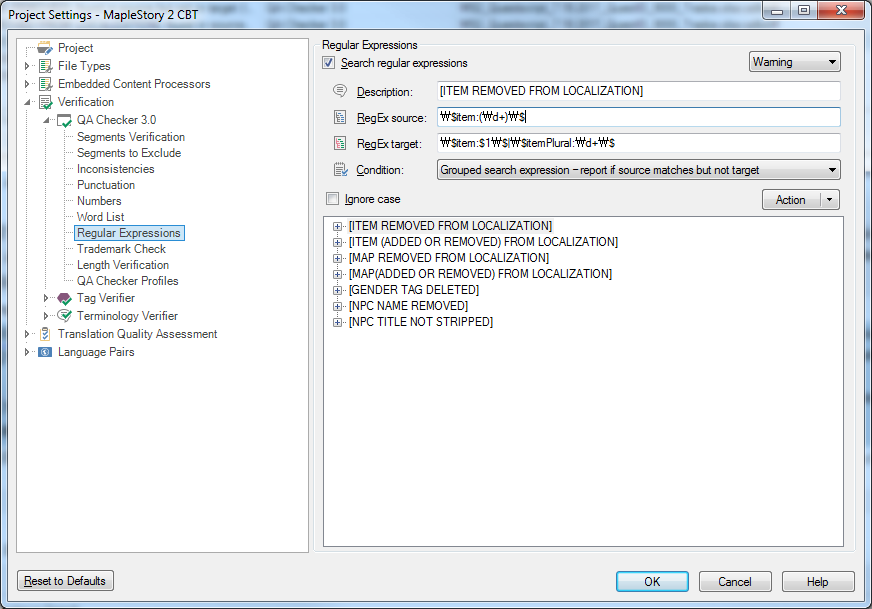Close the Project Settings dialog
The image size is (872, 609).
[841, 10]
